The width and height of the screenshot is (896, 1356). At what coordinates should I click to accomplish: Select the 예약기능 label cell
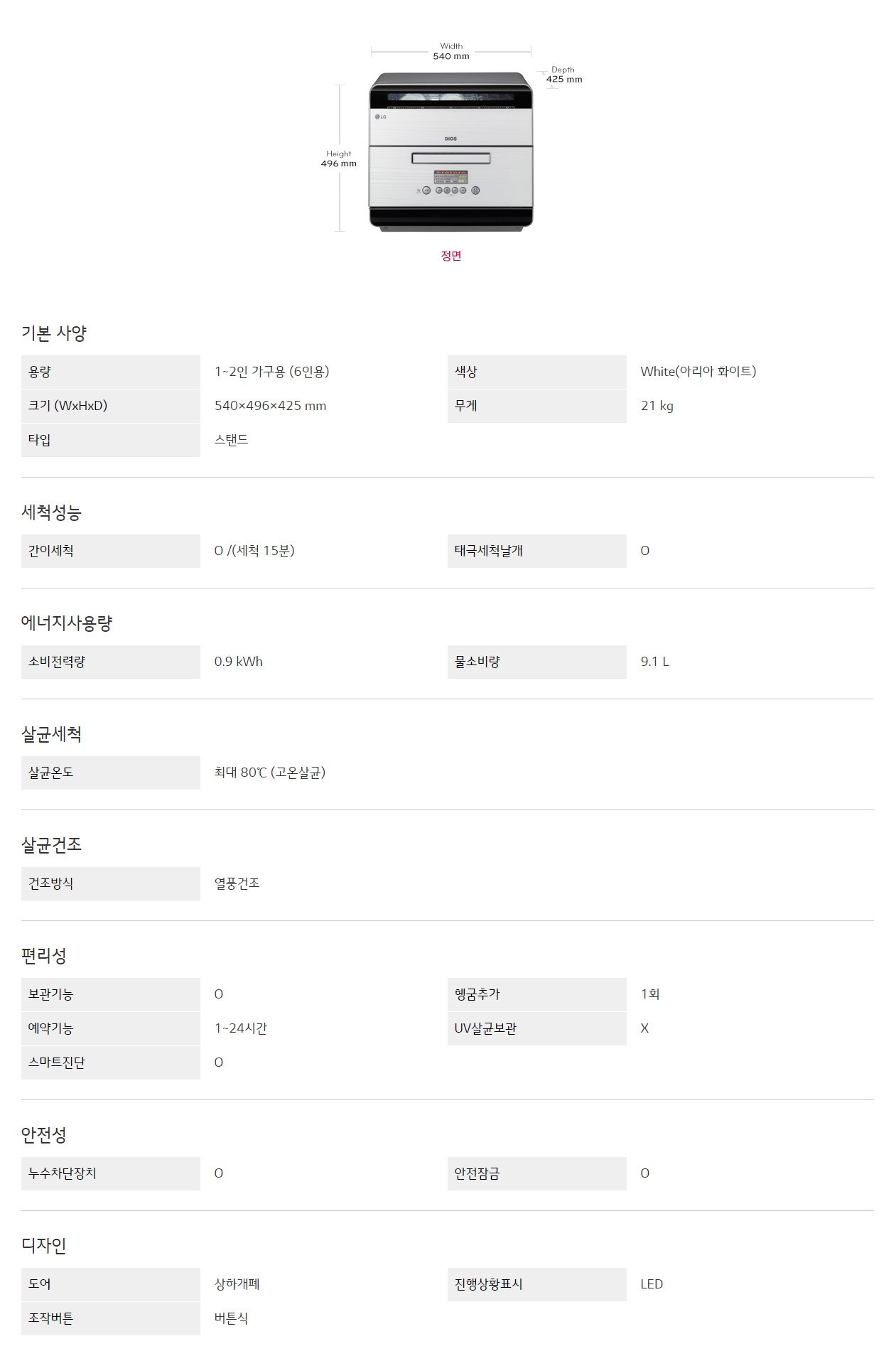pyautogui.click(x=111, y=1028)
